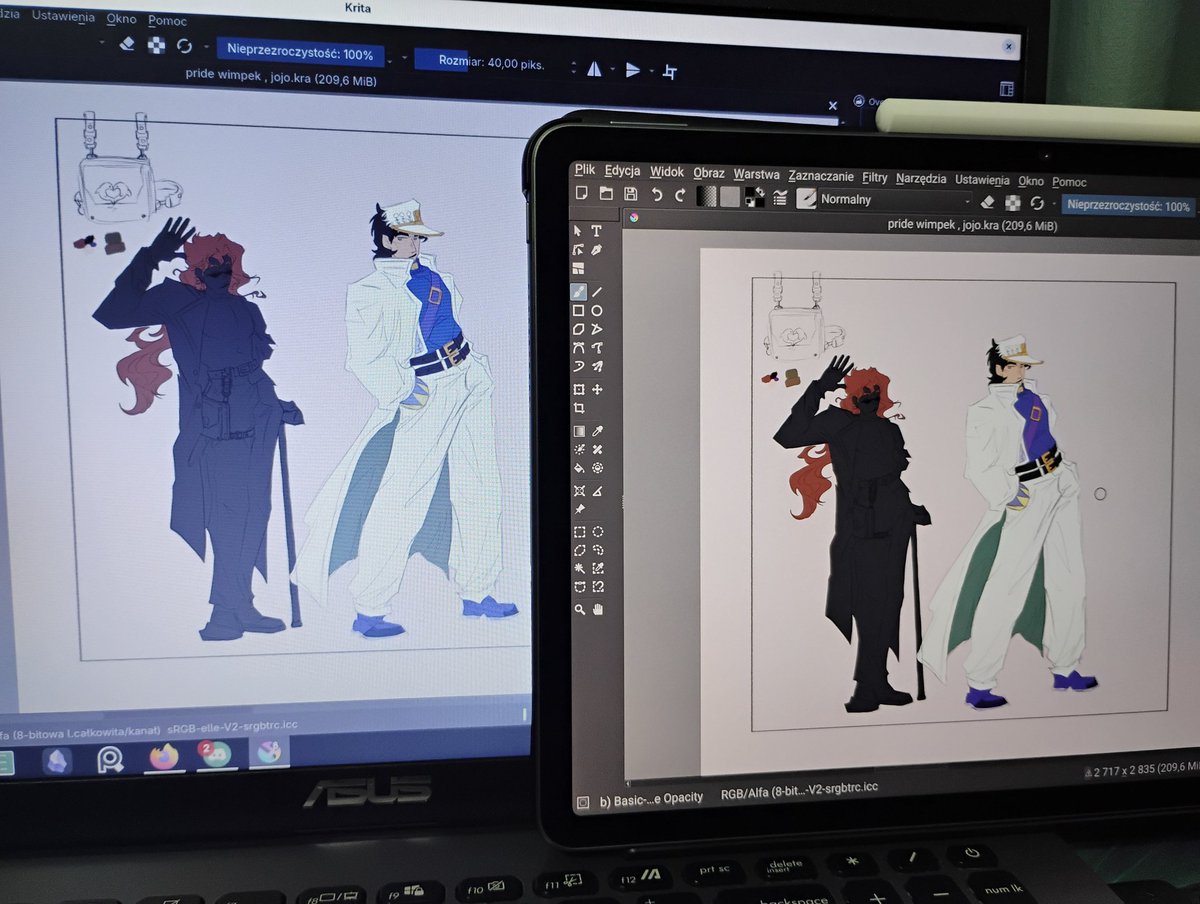Select the Crop tool on tablet toolbox
Image resolution: width=1200 pixels, height=904 pixels.
[x=578, y=409]
